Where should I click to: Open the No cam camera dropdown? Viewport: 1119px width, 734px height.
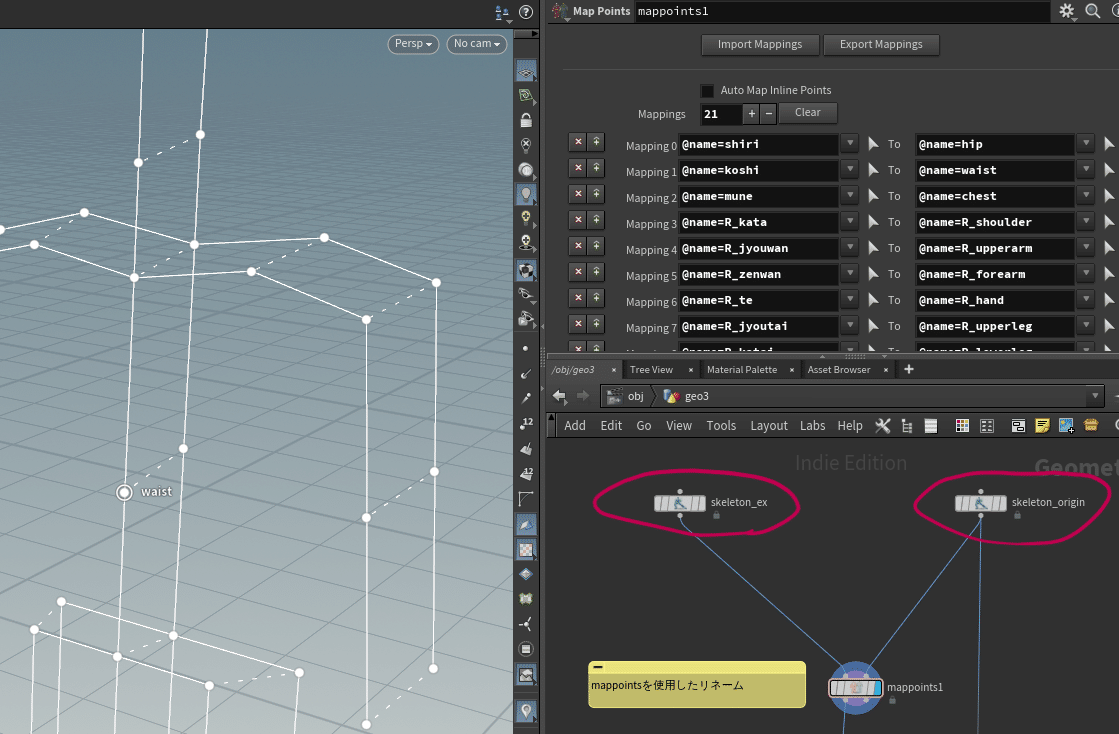pos(476,44)
